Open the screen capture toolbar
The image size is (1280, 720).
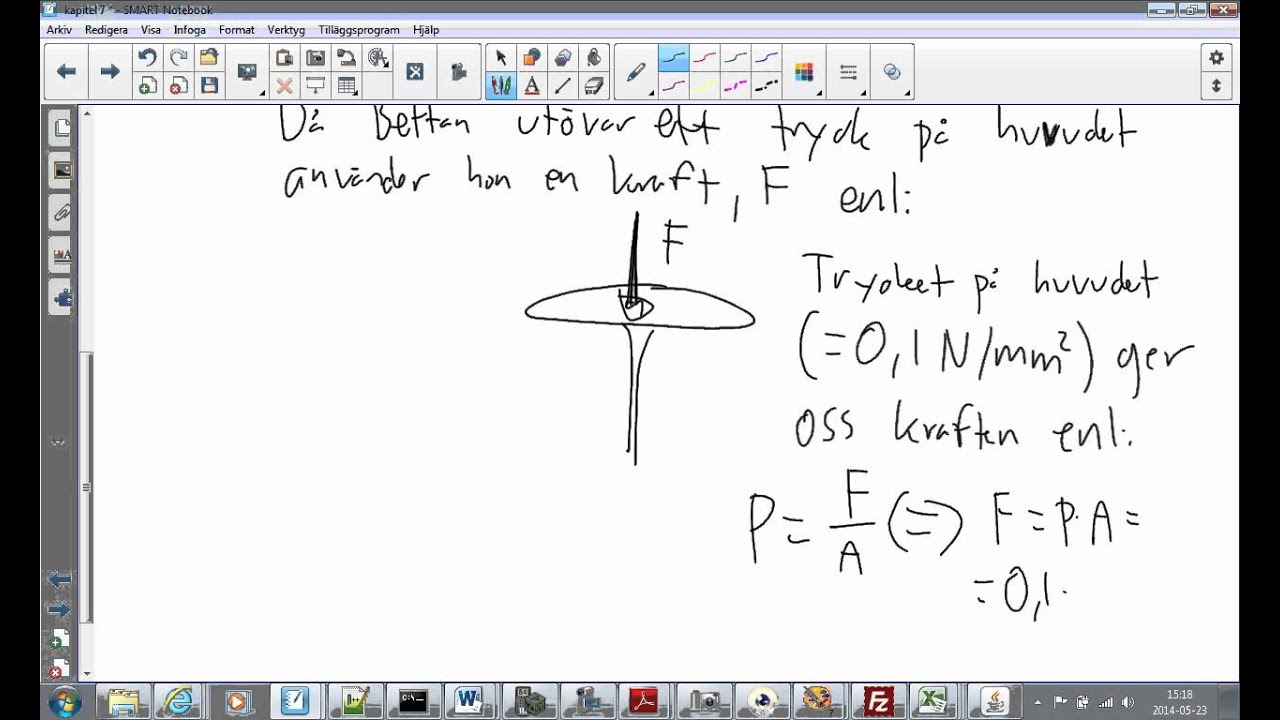(x=315, y=58)
